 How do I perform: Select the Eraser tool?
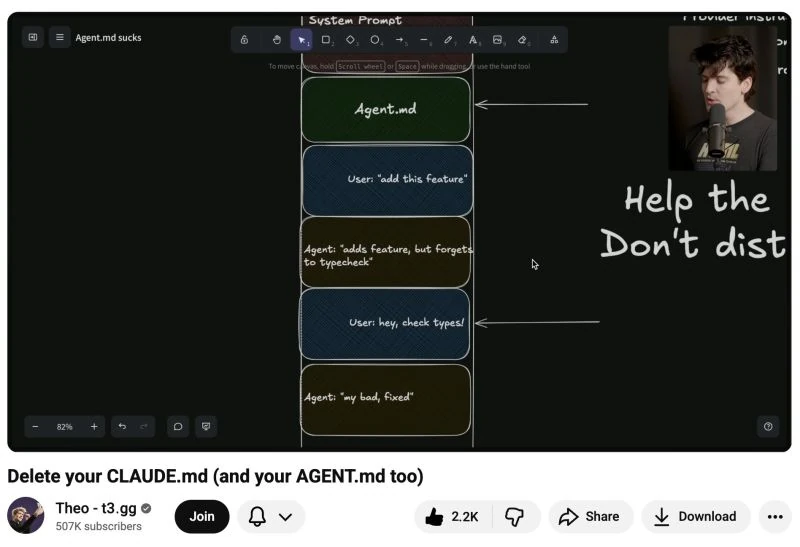[522, 40]
